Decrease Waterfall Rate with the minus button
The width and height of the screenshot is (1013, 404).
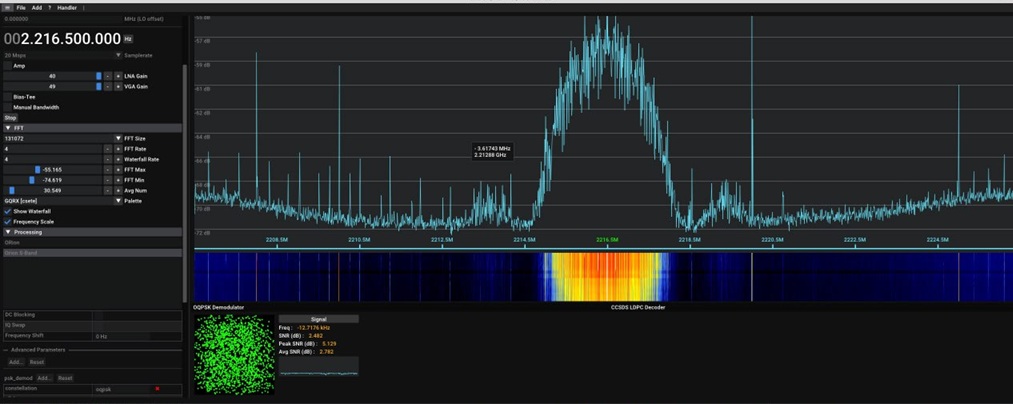click(107, 160)
